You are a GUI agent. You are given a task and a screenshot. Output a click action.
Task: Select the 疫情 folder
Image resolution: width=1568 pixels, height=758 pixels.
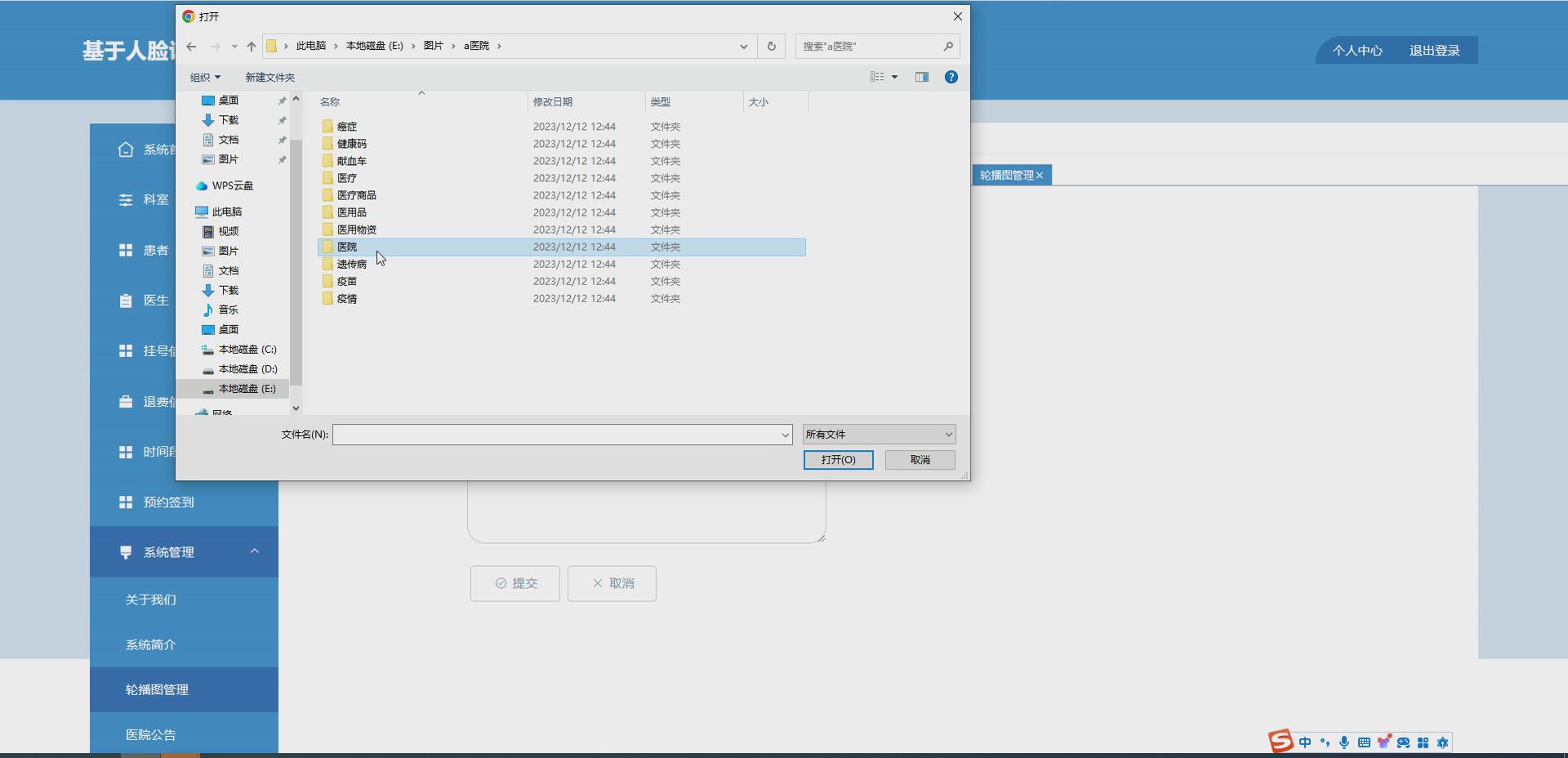(347, 298)
